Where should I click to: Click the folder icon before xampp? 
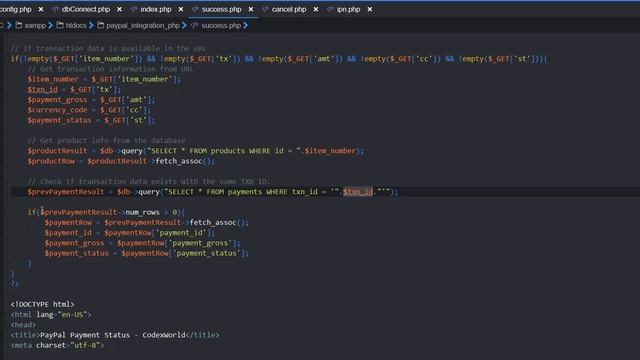coord(19,25)
